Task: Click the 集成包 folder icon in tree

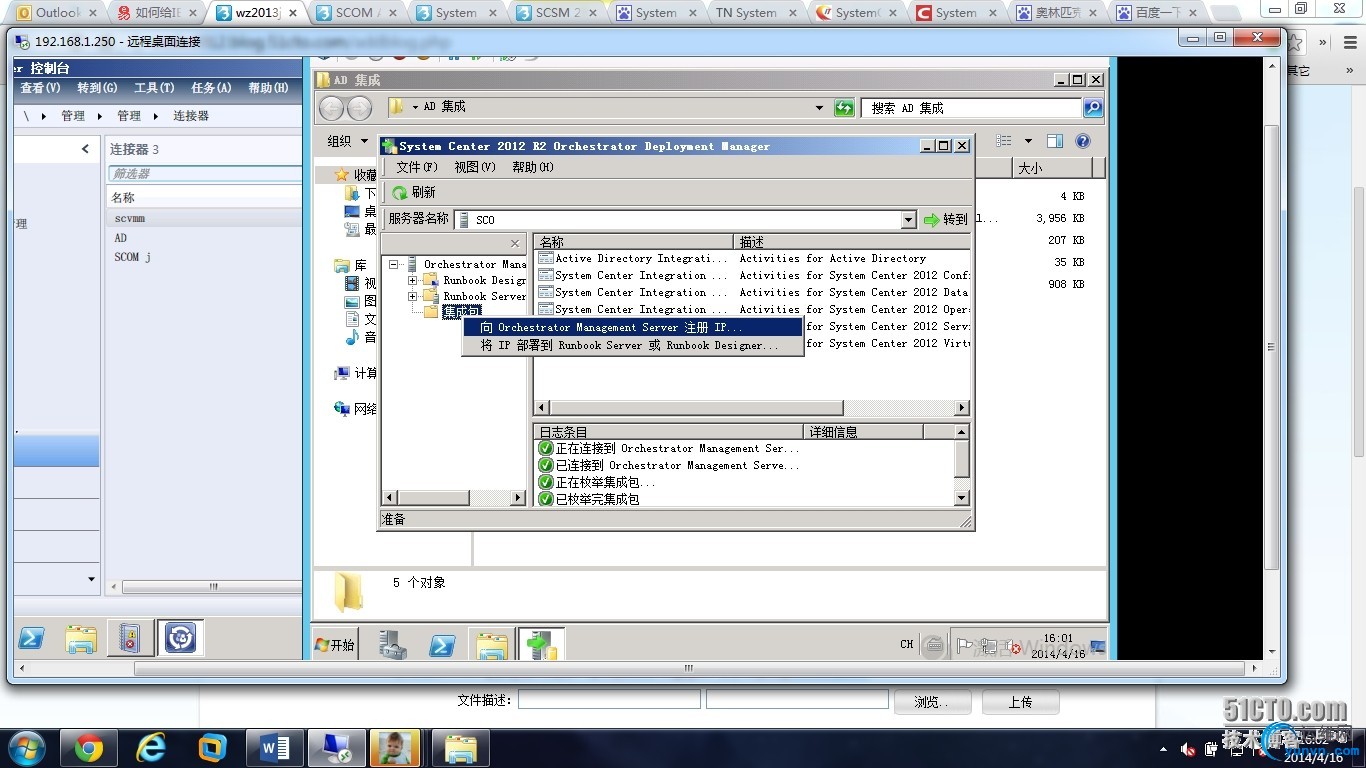Action: (x=432, y=312)
